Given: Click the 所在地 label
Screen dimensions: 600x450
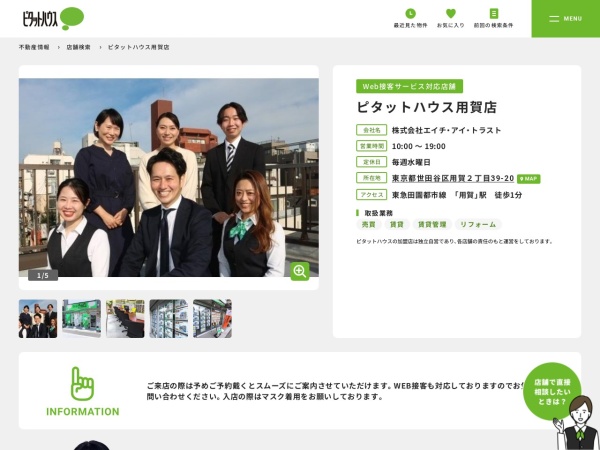Looking at the screenshot, I should (x=372, y=178).
